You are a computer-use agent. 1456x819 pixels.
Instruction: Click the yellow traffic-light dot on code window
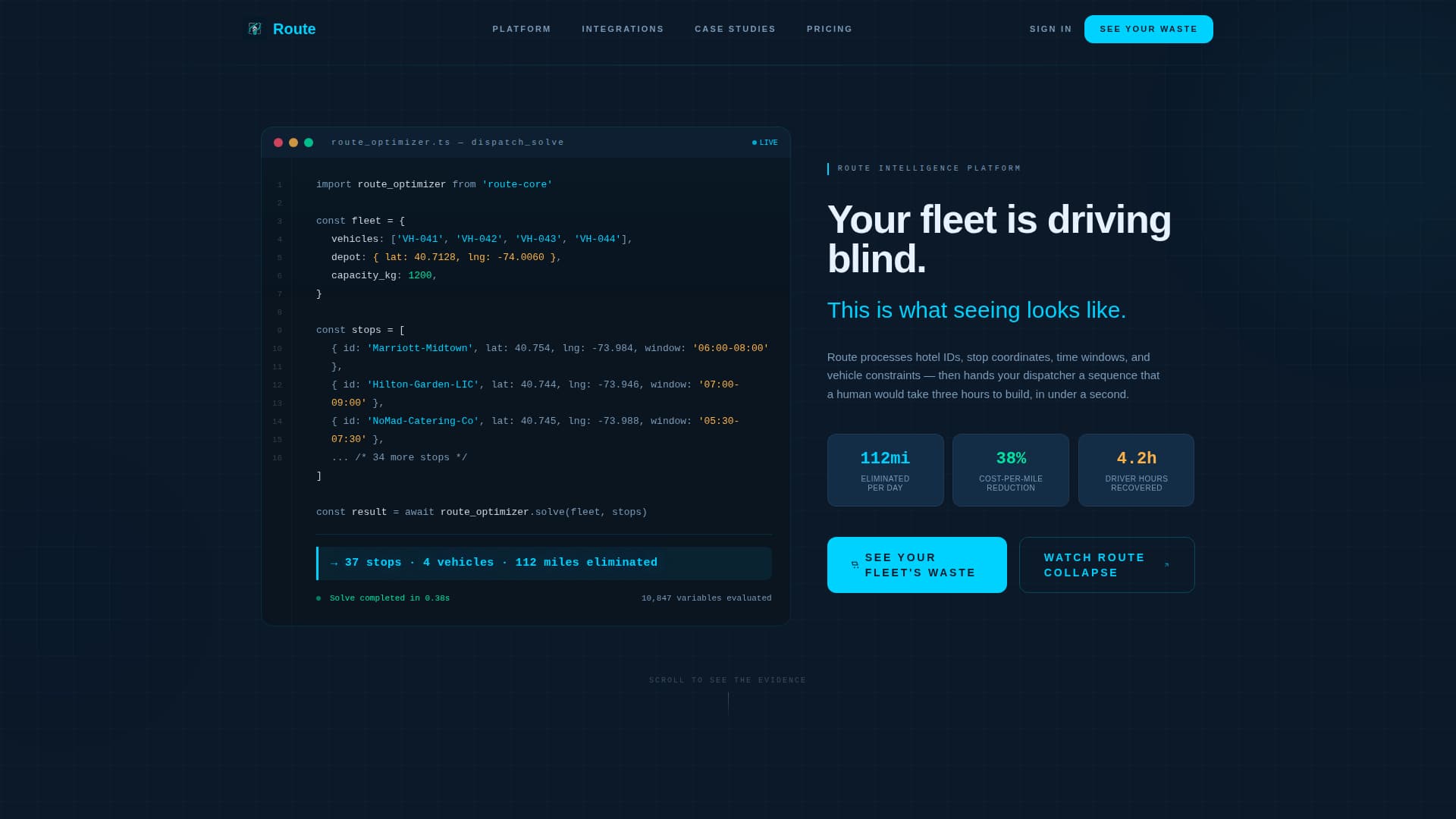293,143
